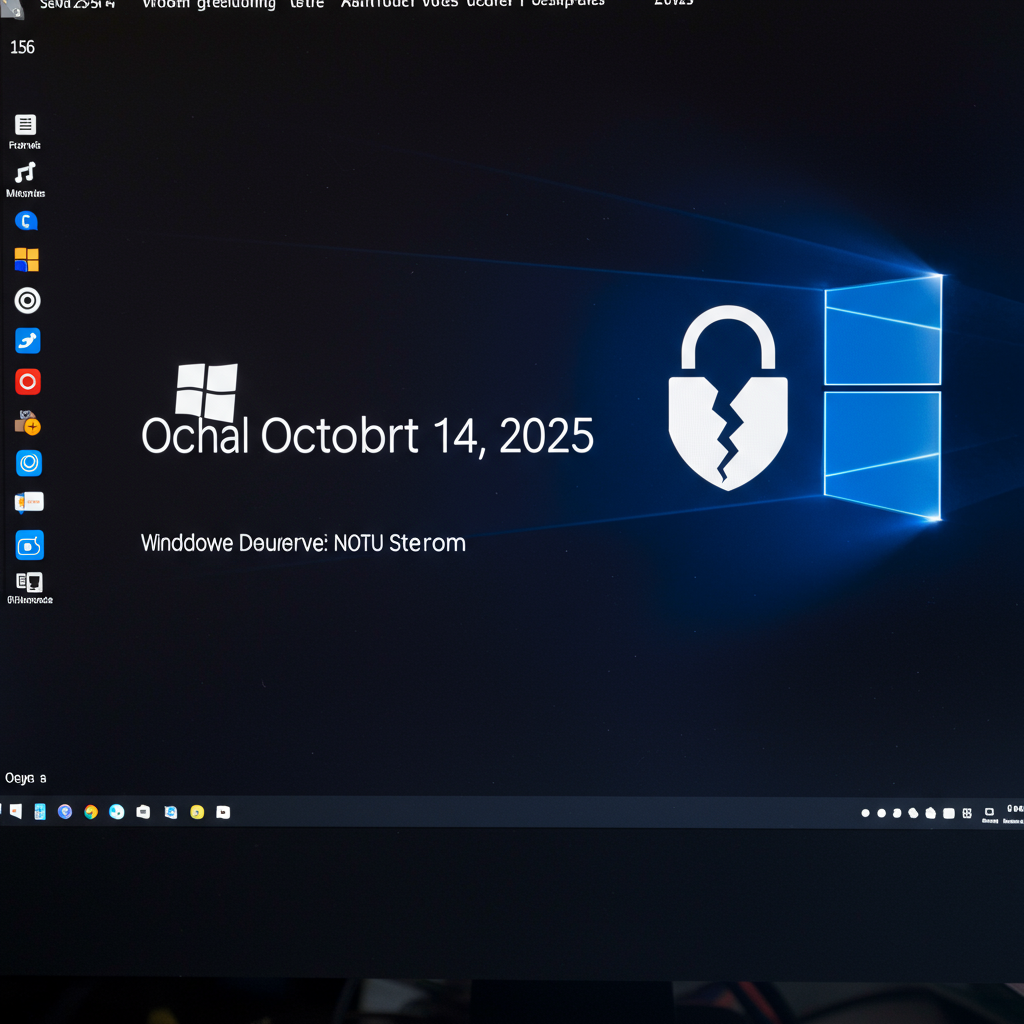Open the blue square bird-shape desktop icon
This screenshot has height=1024, width=1024.
[x=27, y=340]
